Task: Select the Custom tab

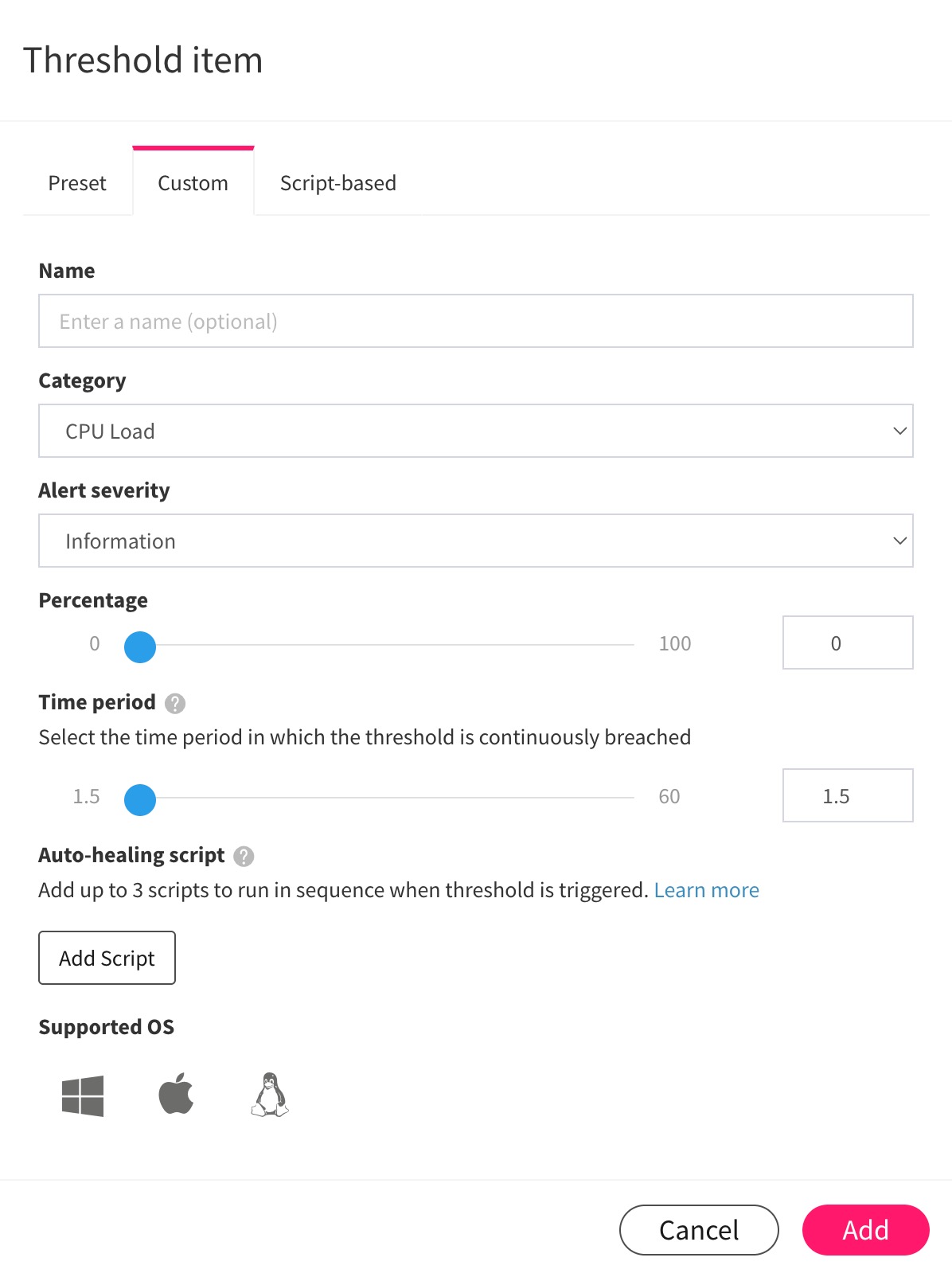Action: [193, 182]
